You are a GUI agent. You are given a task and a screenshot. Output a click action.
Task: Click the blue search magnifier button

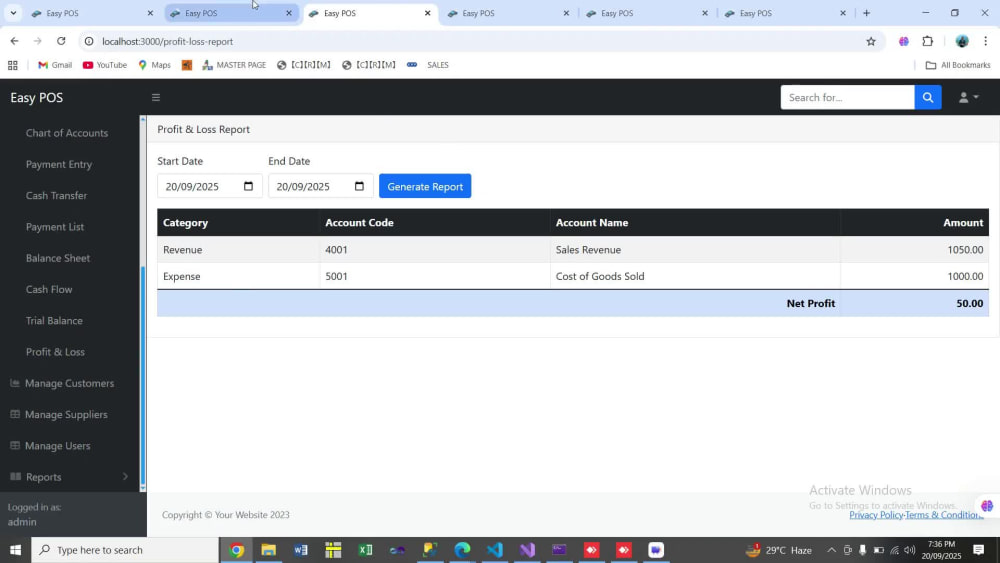[x=928, y=98]
